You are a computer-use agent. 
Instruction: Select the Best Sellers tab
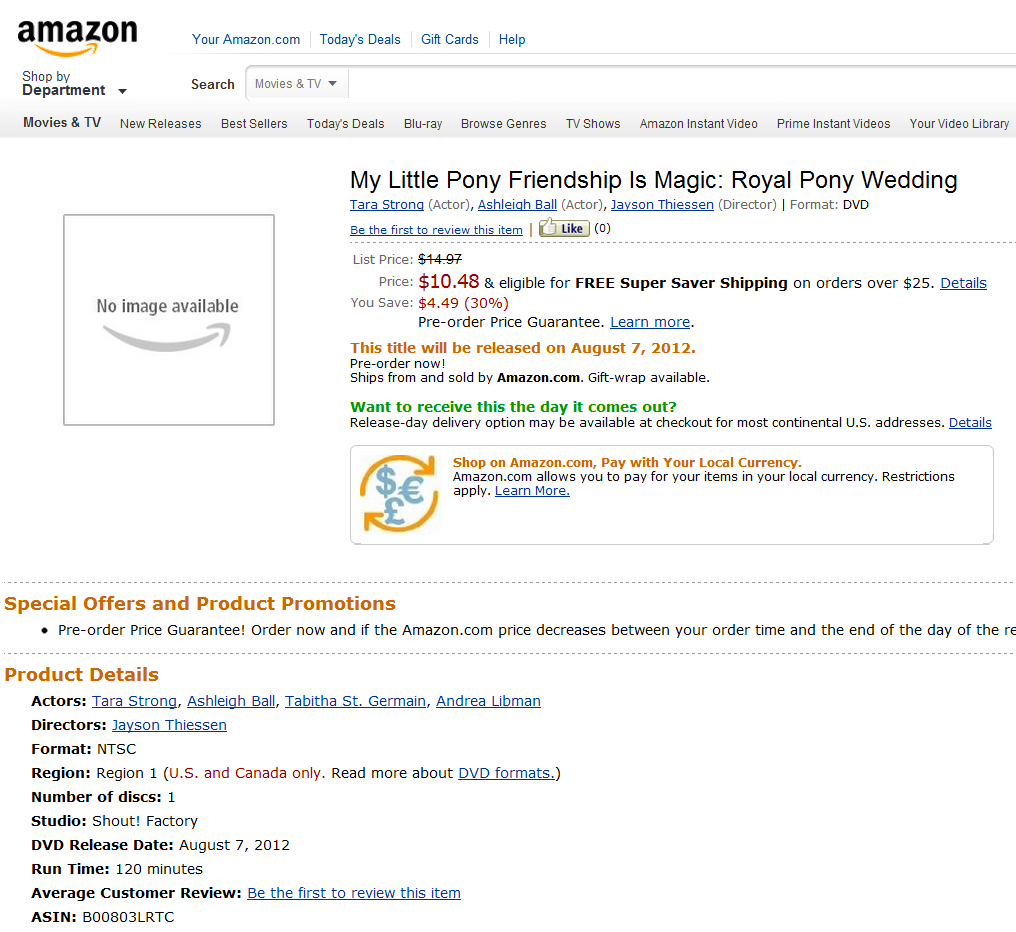pyautogui.click(x=254, y=124)
